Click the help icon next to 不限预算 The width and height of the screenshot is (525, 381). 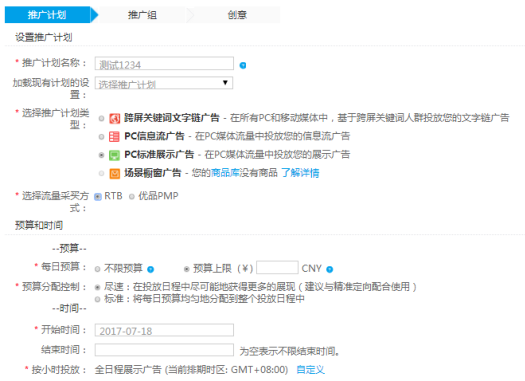point(150,269)
